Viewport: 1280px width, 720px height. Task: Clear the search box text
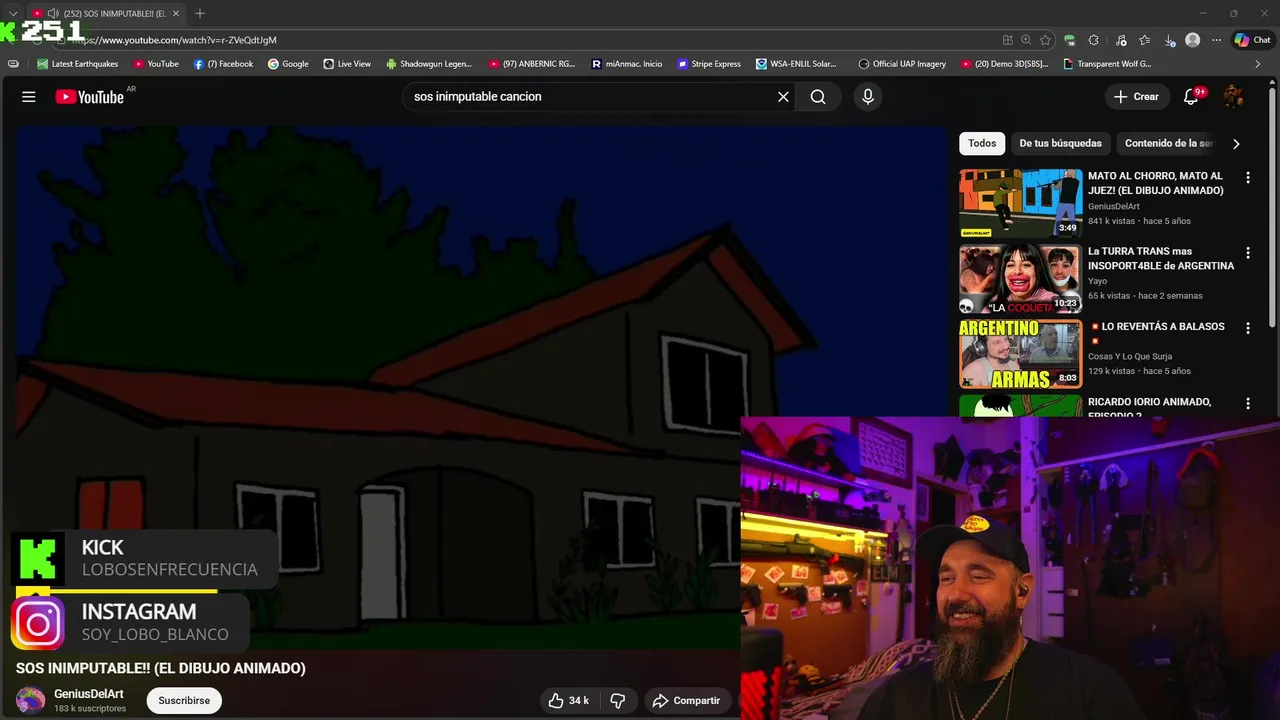783,97
